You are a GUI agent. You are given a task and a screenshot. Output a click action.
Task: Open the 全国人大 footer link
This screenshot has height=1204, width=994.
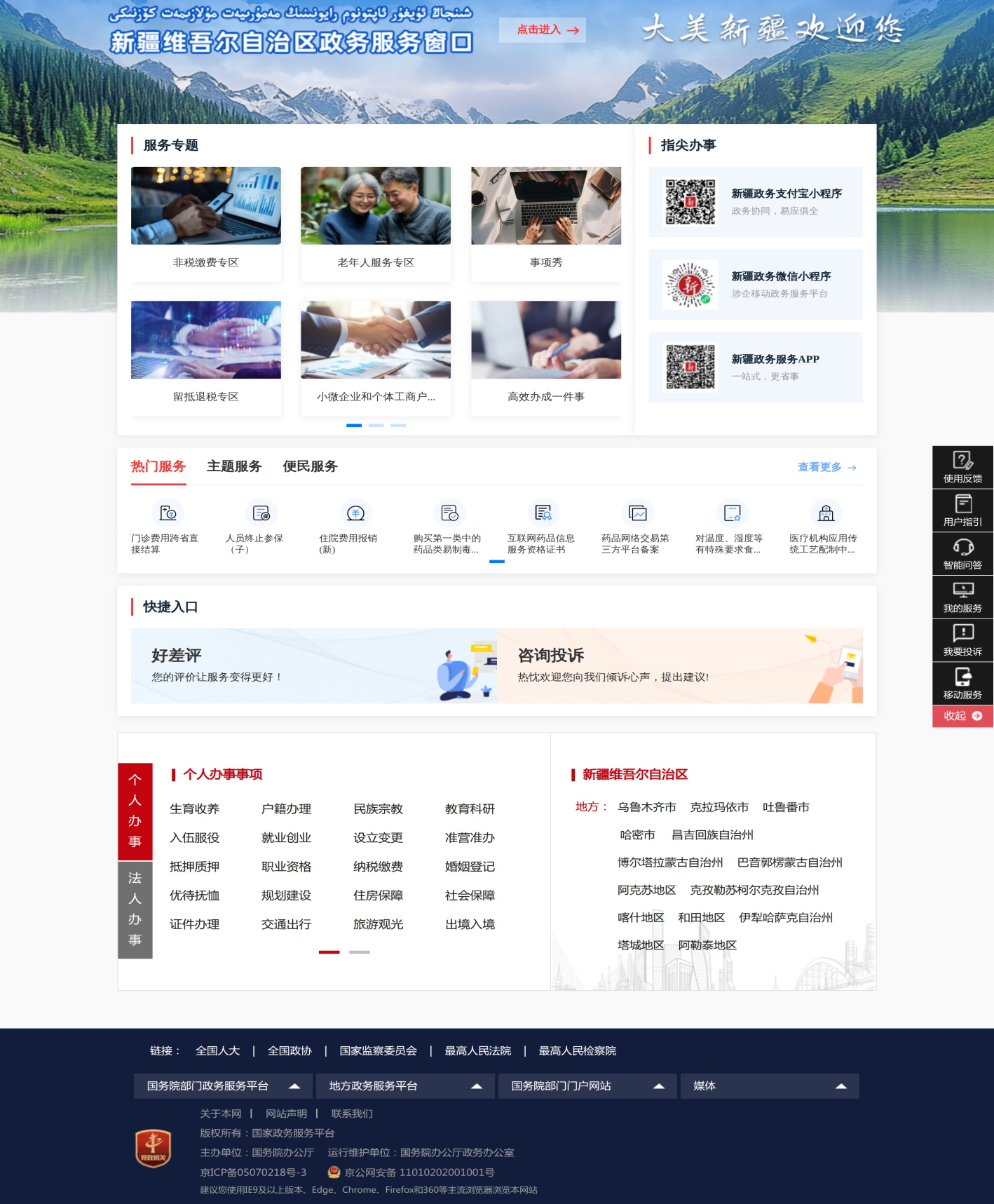click(x=218, y=1050)
